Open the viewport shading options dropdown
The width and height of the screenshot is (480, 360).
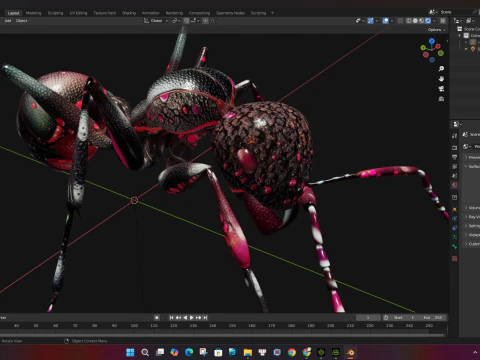pyautogui.click(x=434, y=21)
